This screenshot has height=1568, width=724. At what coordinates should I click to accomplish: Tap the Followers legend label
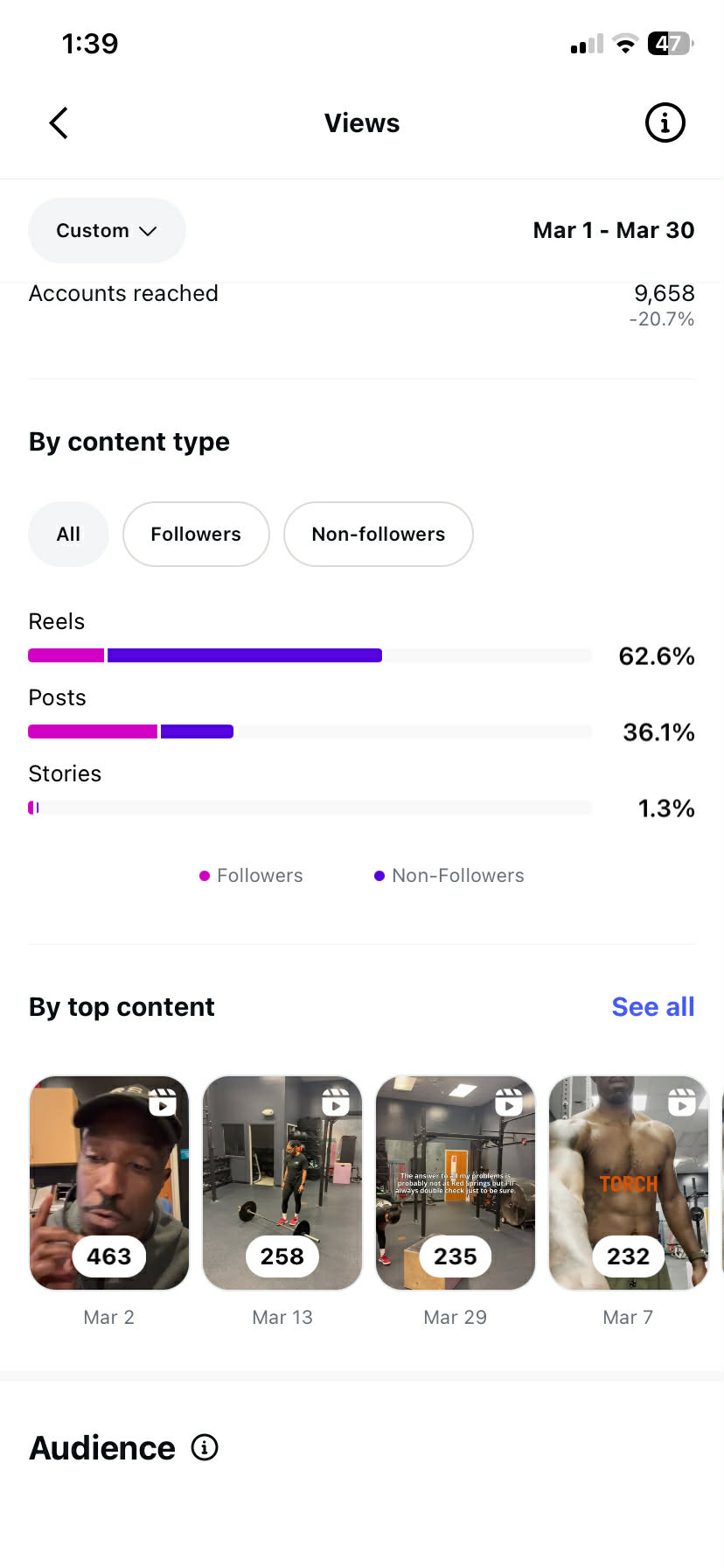tap(260, 875)
